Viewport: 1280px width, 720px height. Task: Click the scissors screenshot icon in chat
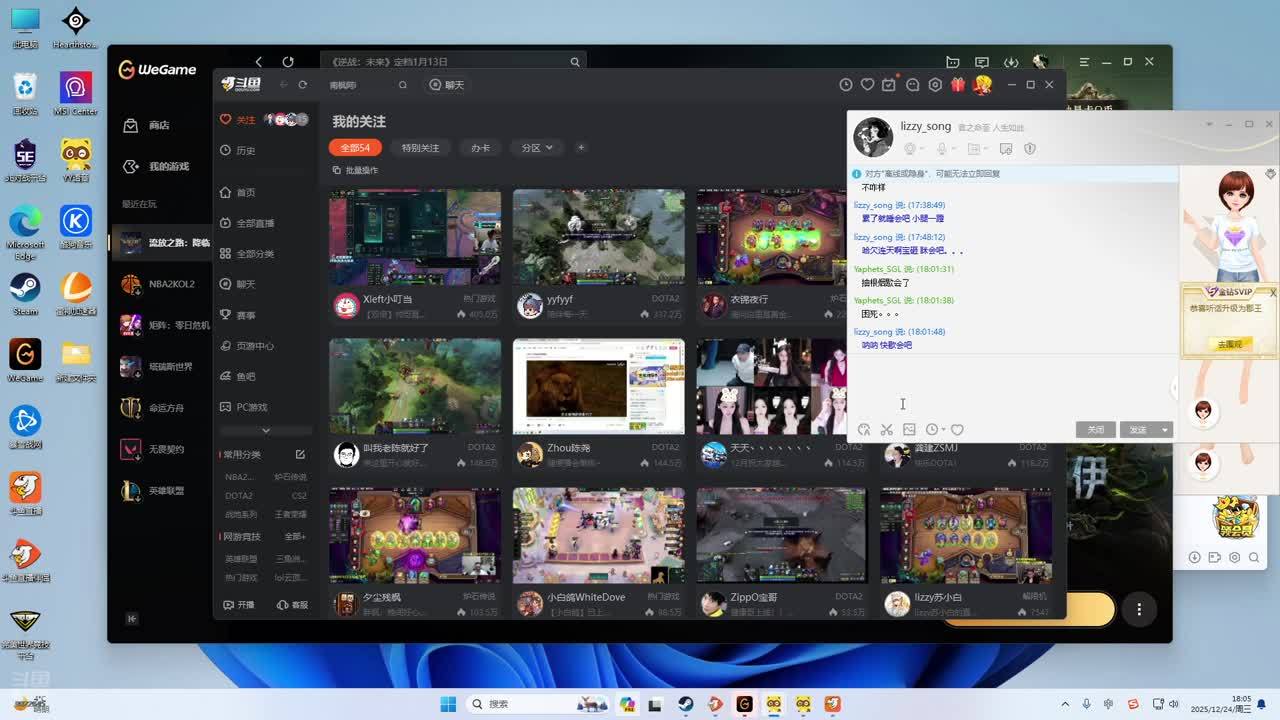coord(886,430)
